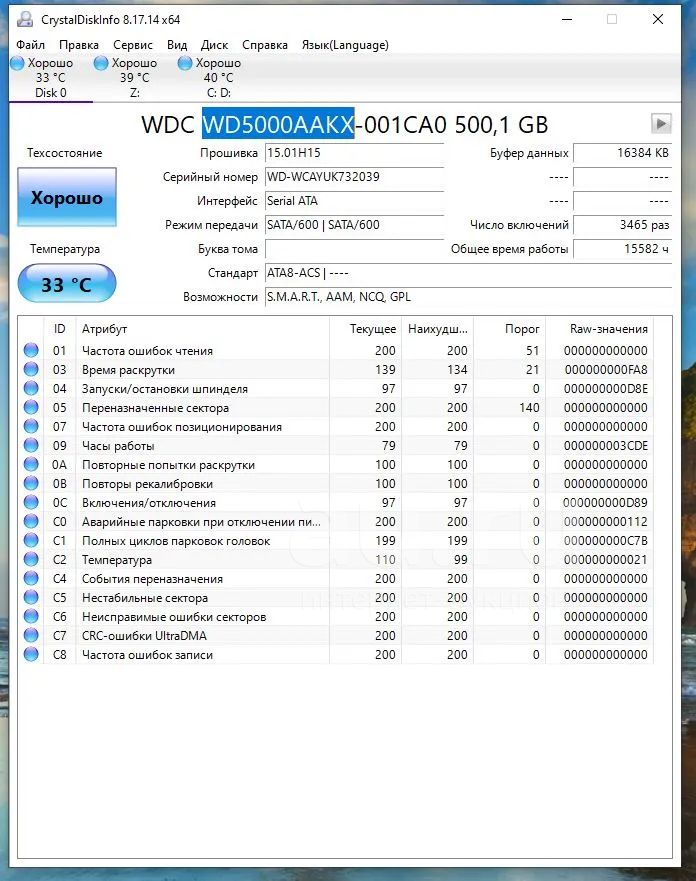The width and height of the screenshot is (696, 881).
Task: Click status orb for Часы работы
Action: 31,446
